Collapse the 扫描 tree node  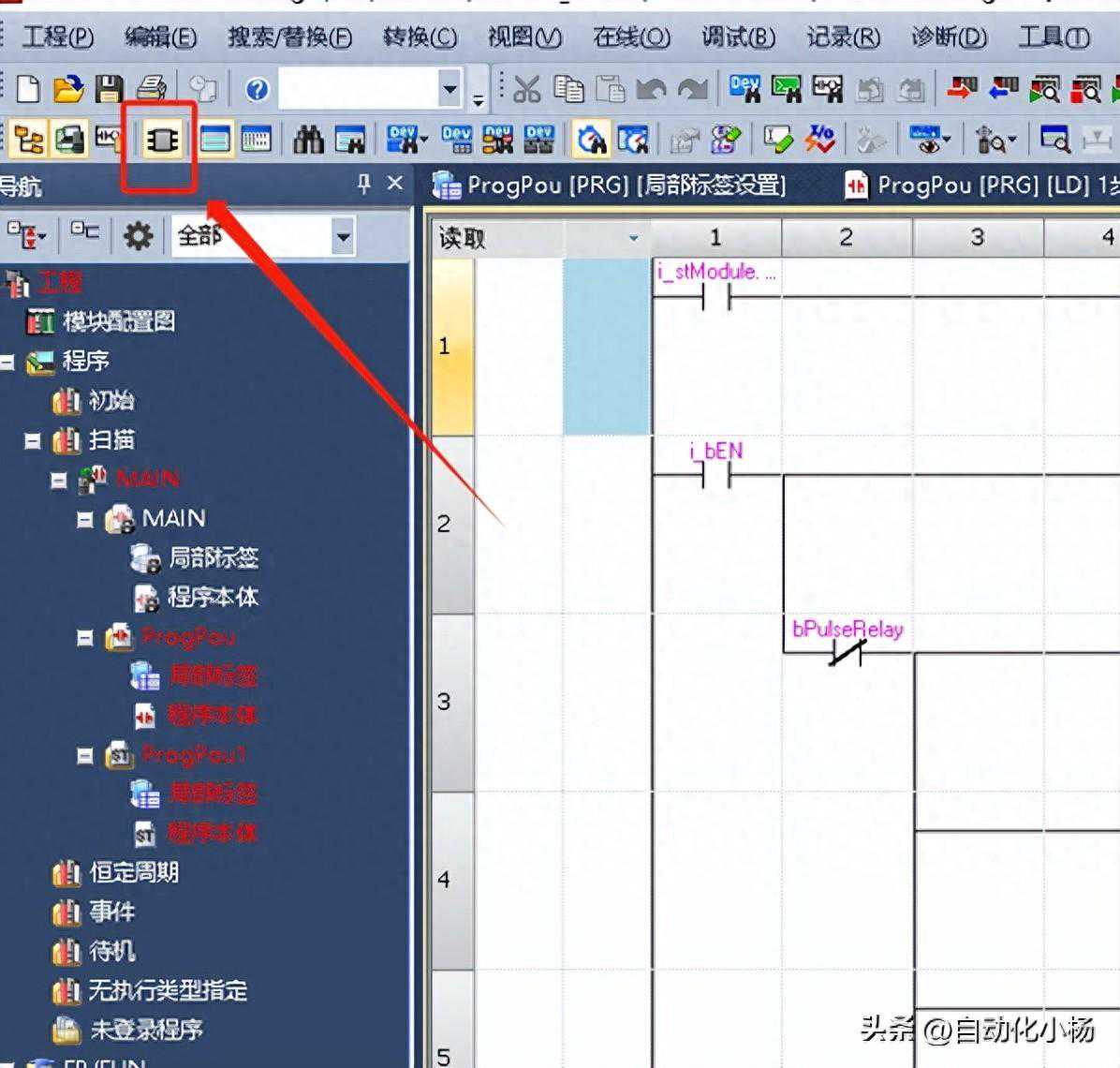(x=33, y=440)
